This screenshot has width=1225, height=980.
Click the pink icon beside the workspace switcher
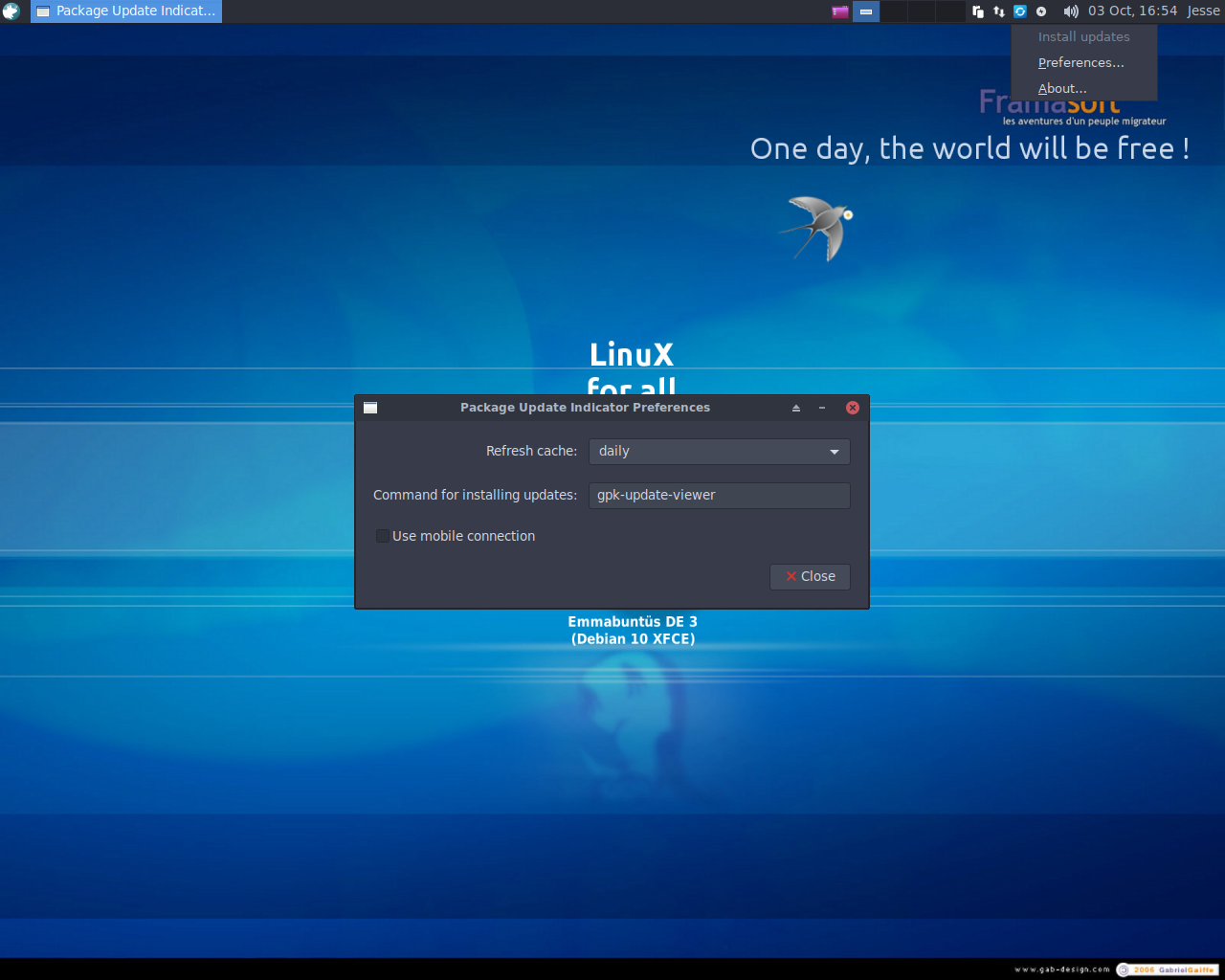(840, 11)
